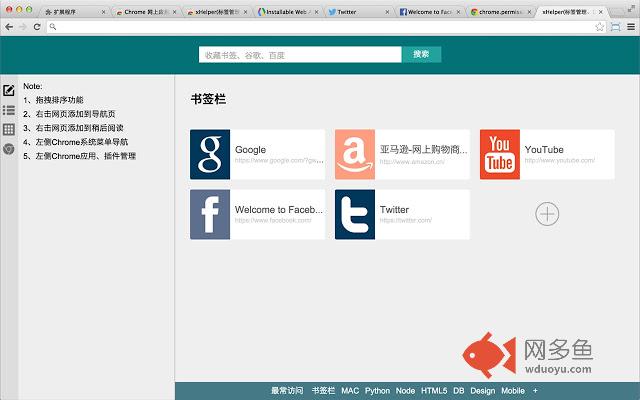Close the Welcome to Facebook browser tab
This screenshot has width=640, height=400.
point(458,12)
